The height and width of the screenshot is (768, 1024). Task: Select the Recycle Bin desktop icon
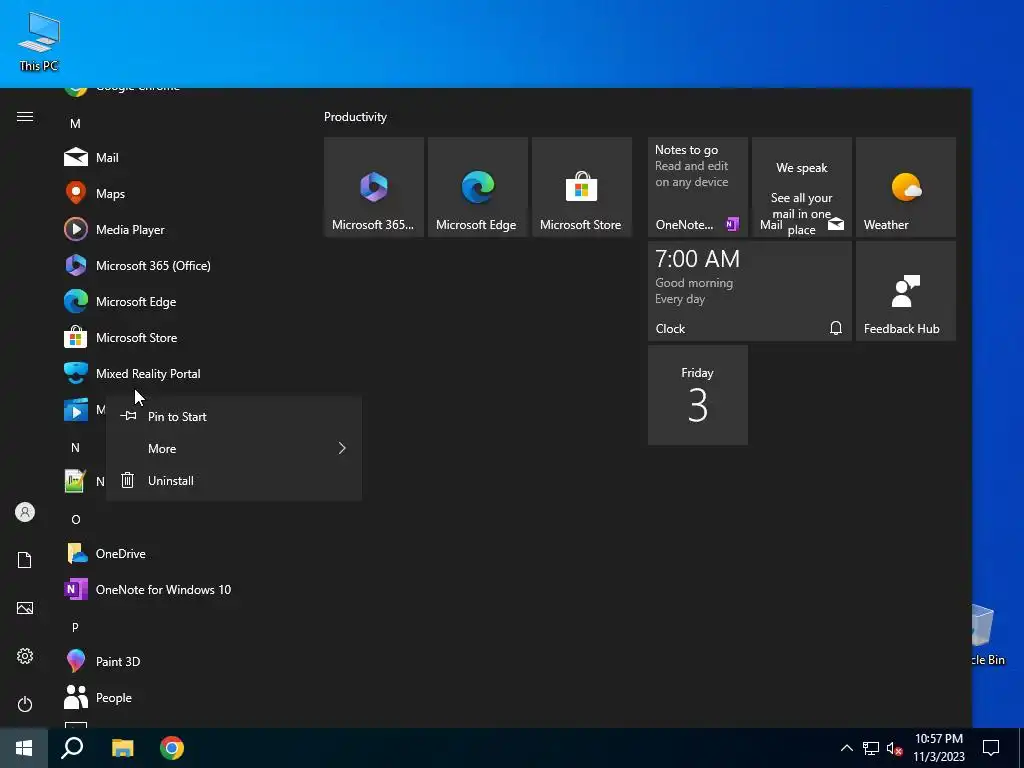[988, 635]
